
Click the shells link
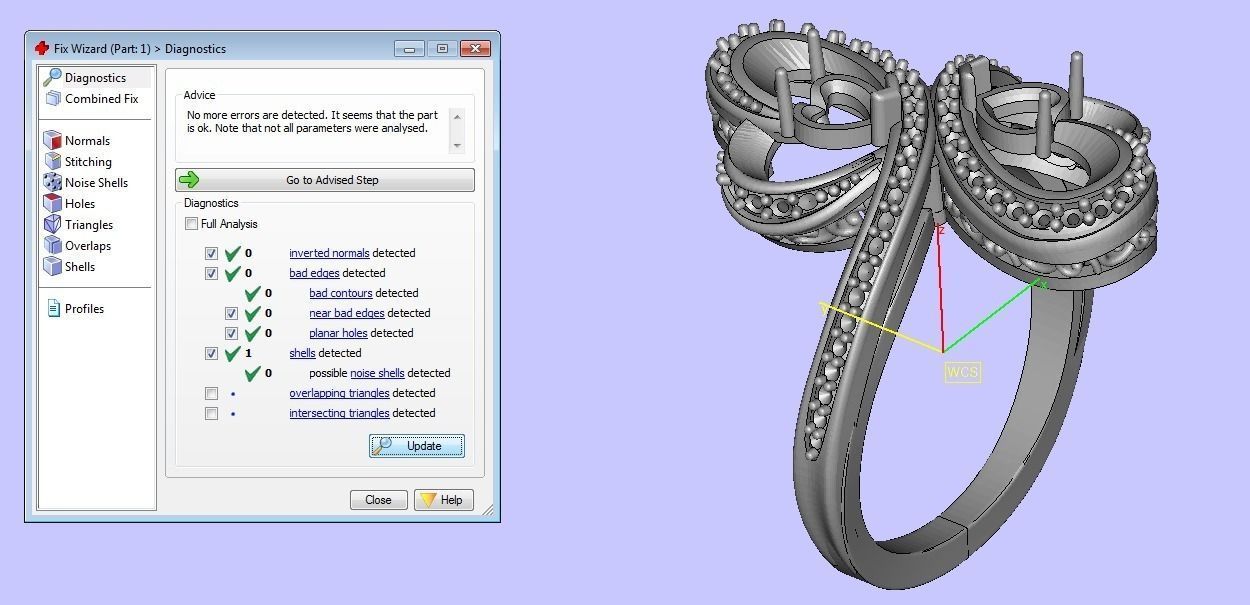coord(302,353)
